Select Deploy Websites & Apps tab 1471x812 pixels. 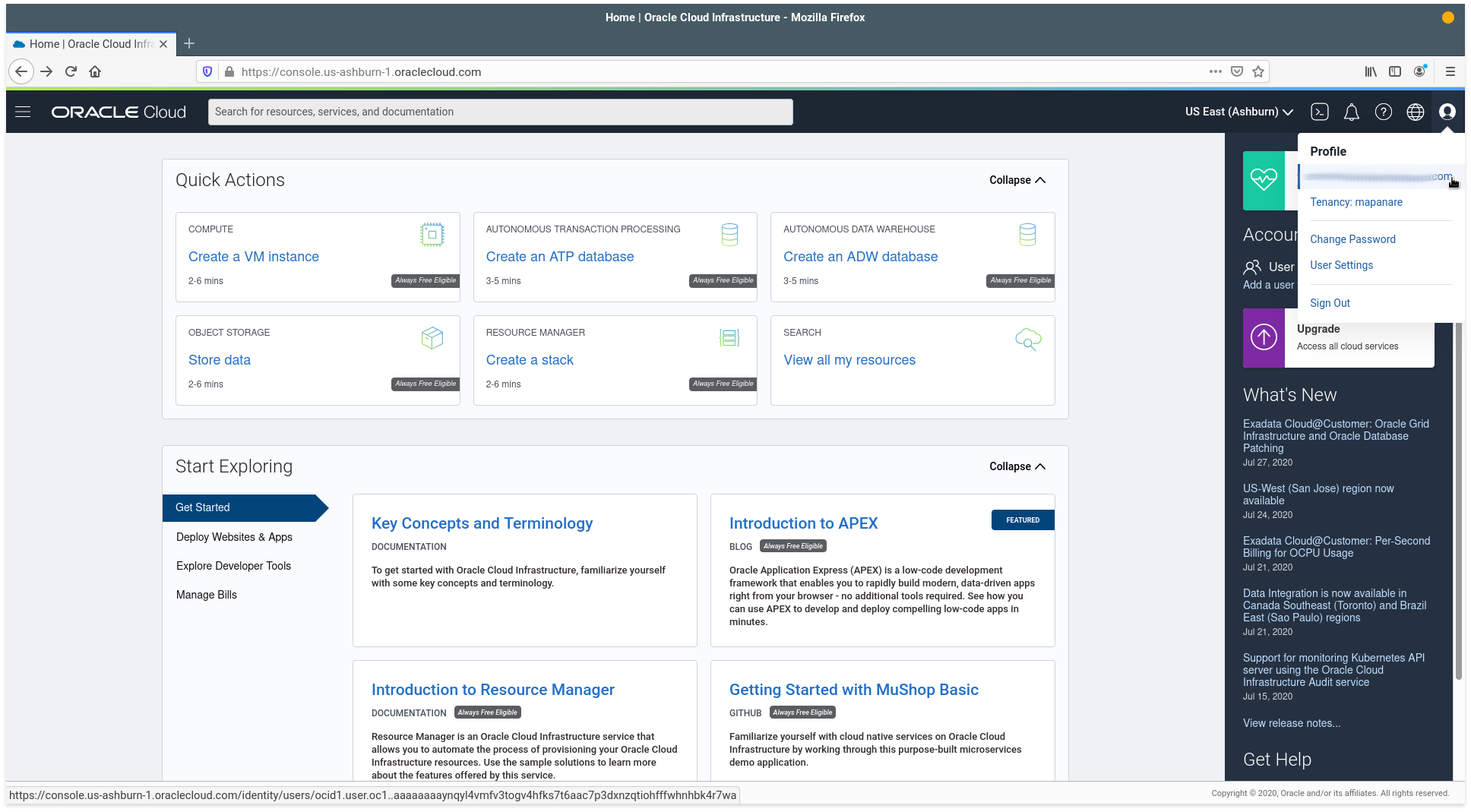tap(234, 537)
